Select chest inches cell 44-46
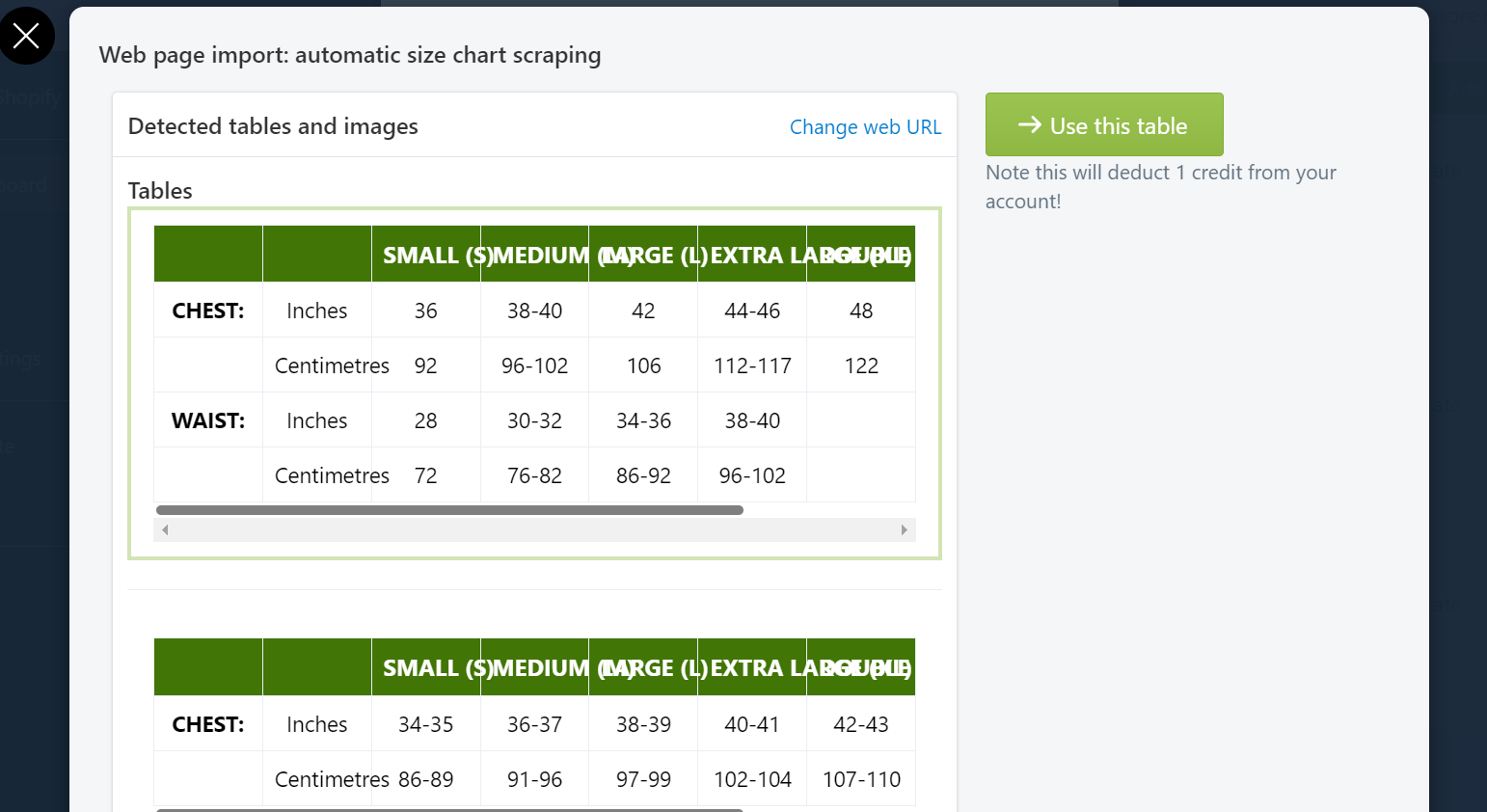The height and width of the screenshot is (812, 1487). [752, 311]
